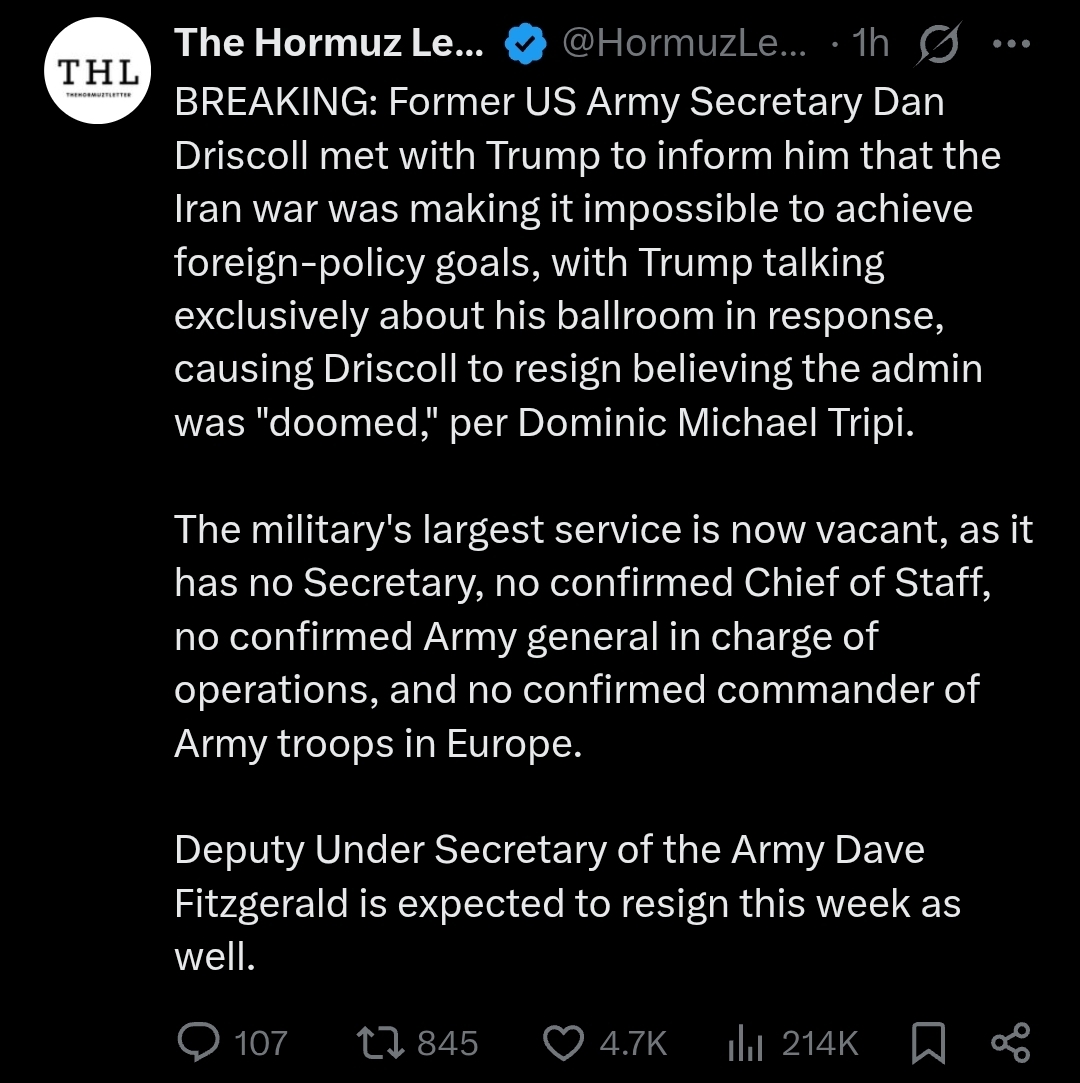Open the @HormuzLe... handle link
The width and height of the screenshot is (1080, 1083).
coord(684,43)
